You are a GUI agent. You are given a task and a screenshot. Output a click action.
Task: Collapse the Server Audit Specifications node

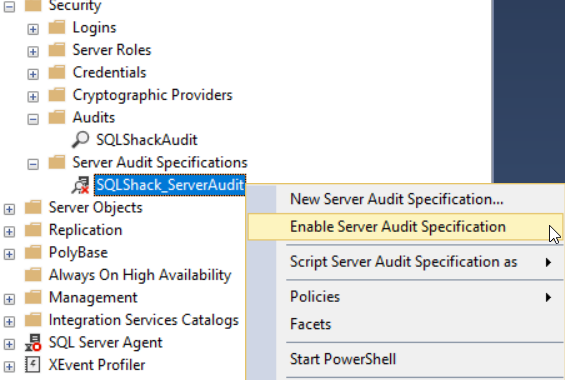[x=33, y=164]
